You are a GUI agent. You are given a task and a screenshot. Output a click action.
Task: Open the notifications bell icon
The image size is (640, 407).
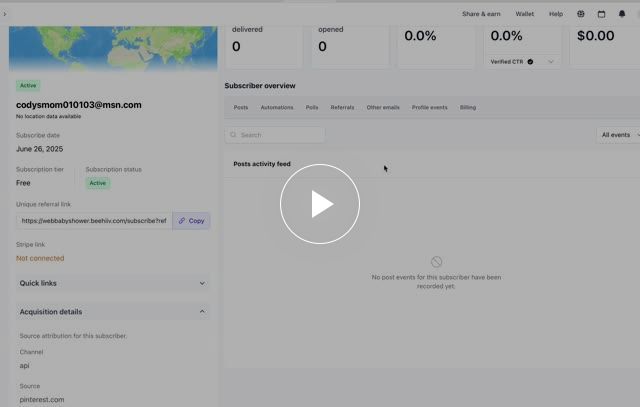(x=622, y=14)
